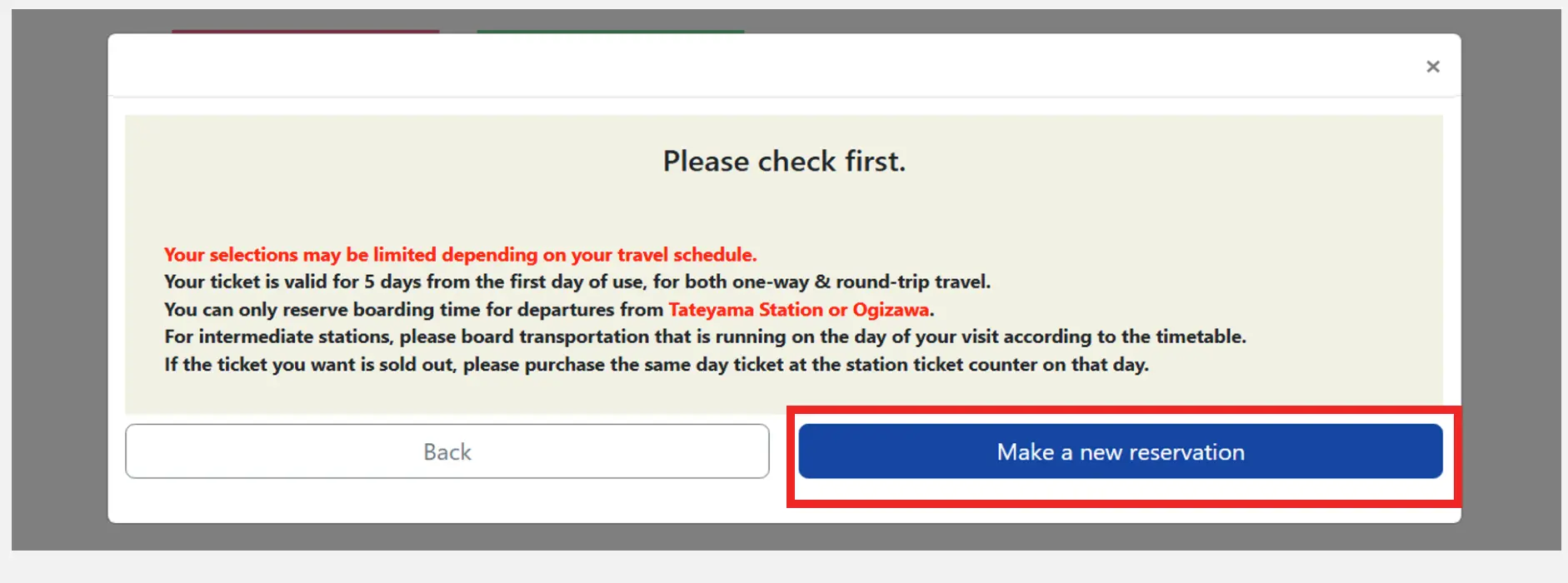
Task: Click the red tab edge behind the dialog
Action: coord(305,31)
